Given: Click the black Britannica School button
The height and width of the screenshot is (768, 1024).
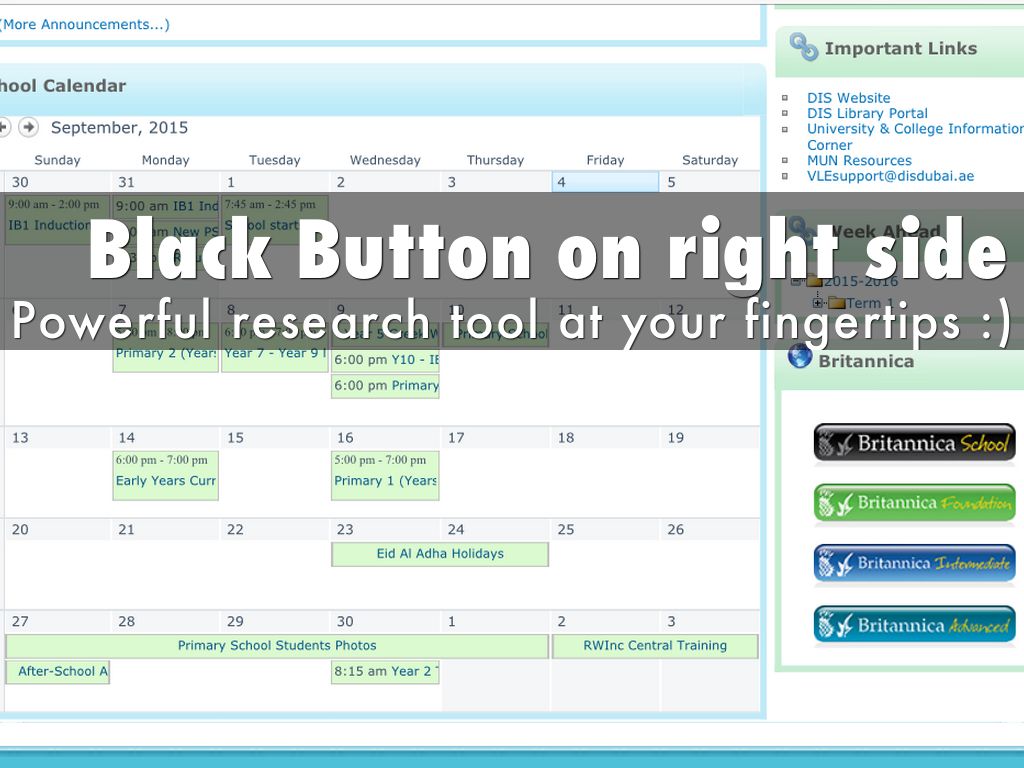Looking at the screenshot, I should point(914,443).
